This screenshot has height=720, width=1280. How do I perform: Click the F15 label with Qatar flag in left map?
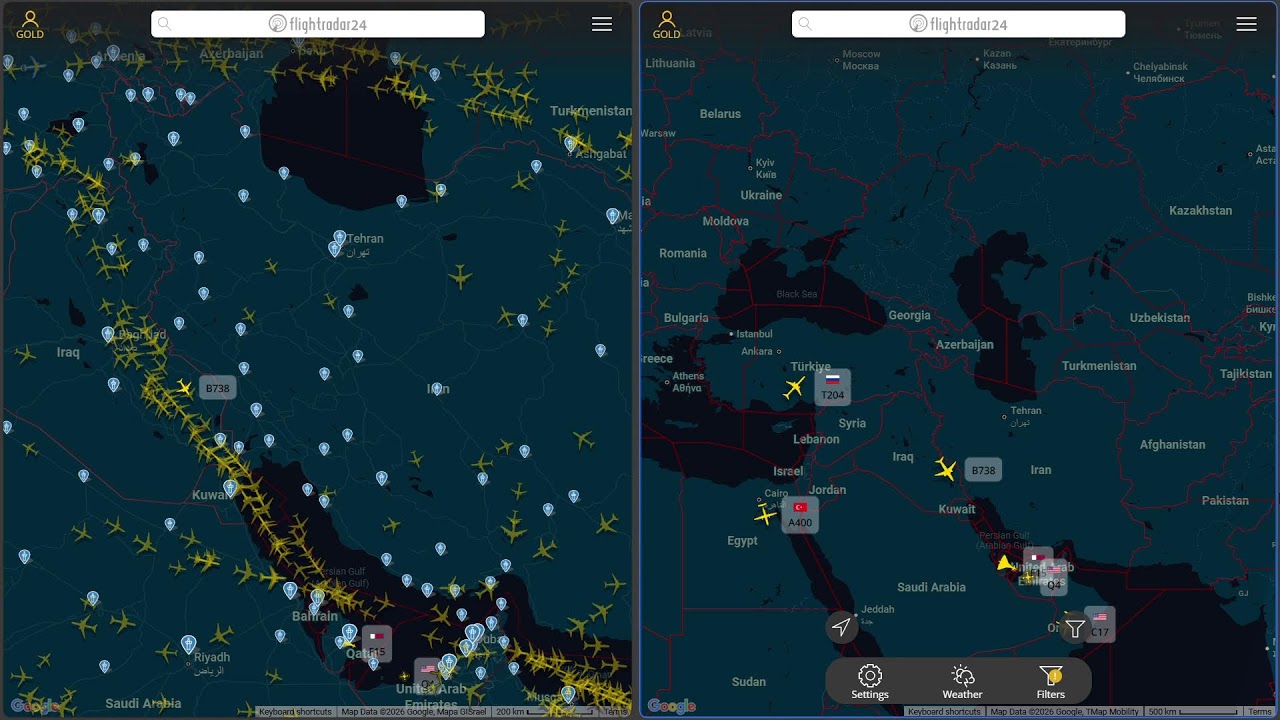point(377,643)
